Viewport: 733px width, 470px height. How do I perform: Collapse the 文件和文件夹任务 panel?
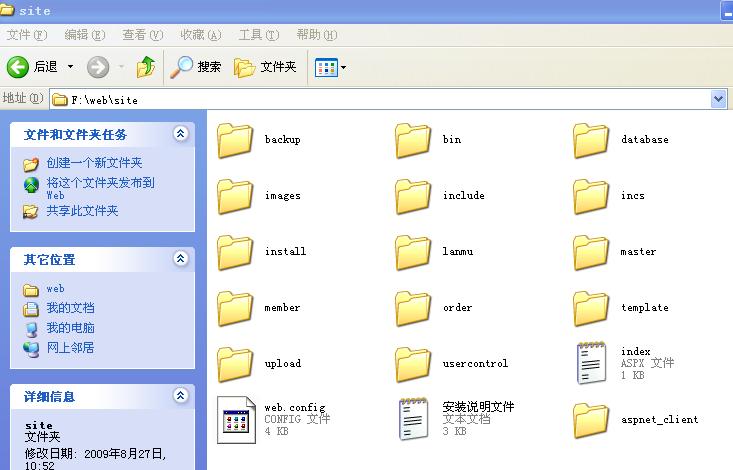(180, 134)
